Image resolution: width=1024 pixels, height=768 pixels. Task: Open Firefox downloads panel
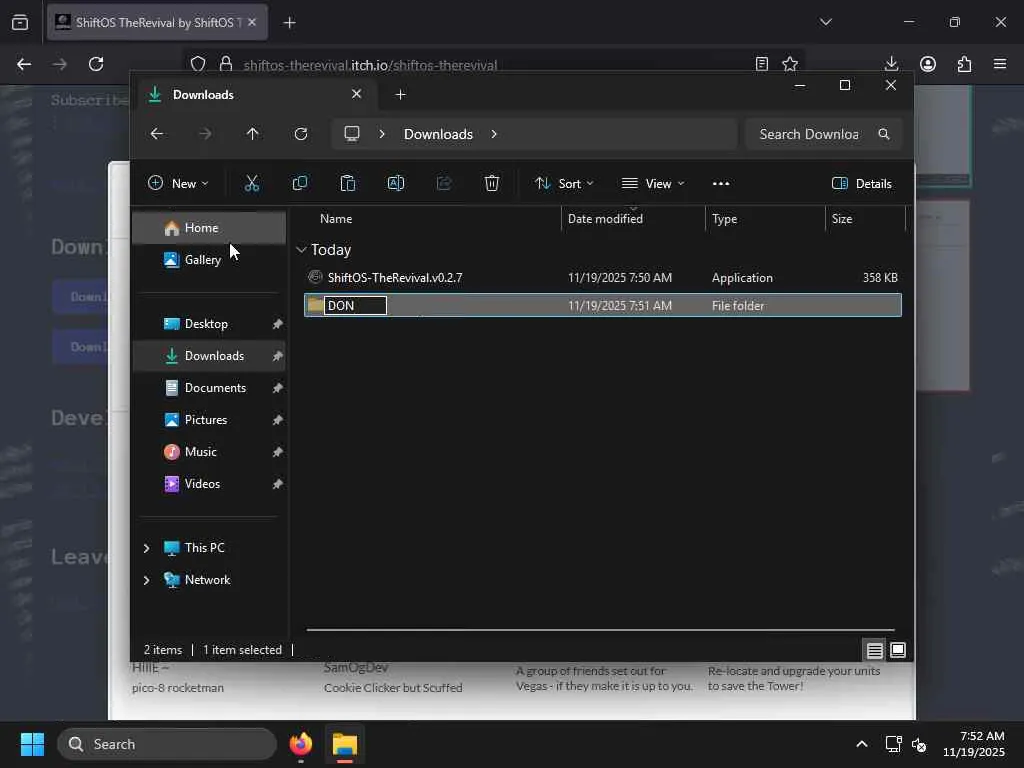891,64
